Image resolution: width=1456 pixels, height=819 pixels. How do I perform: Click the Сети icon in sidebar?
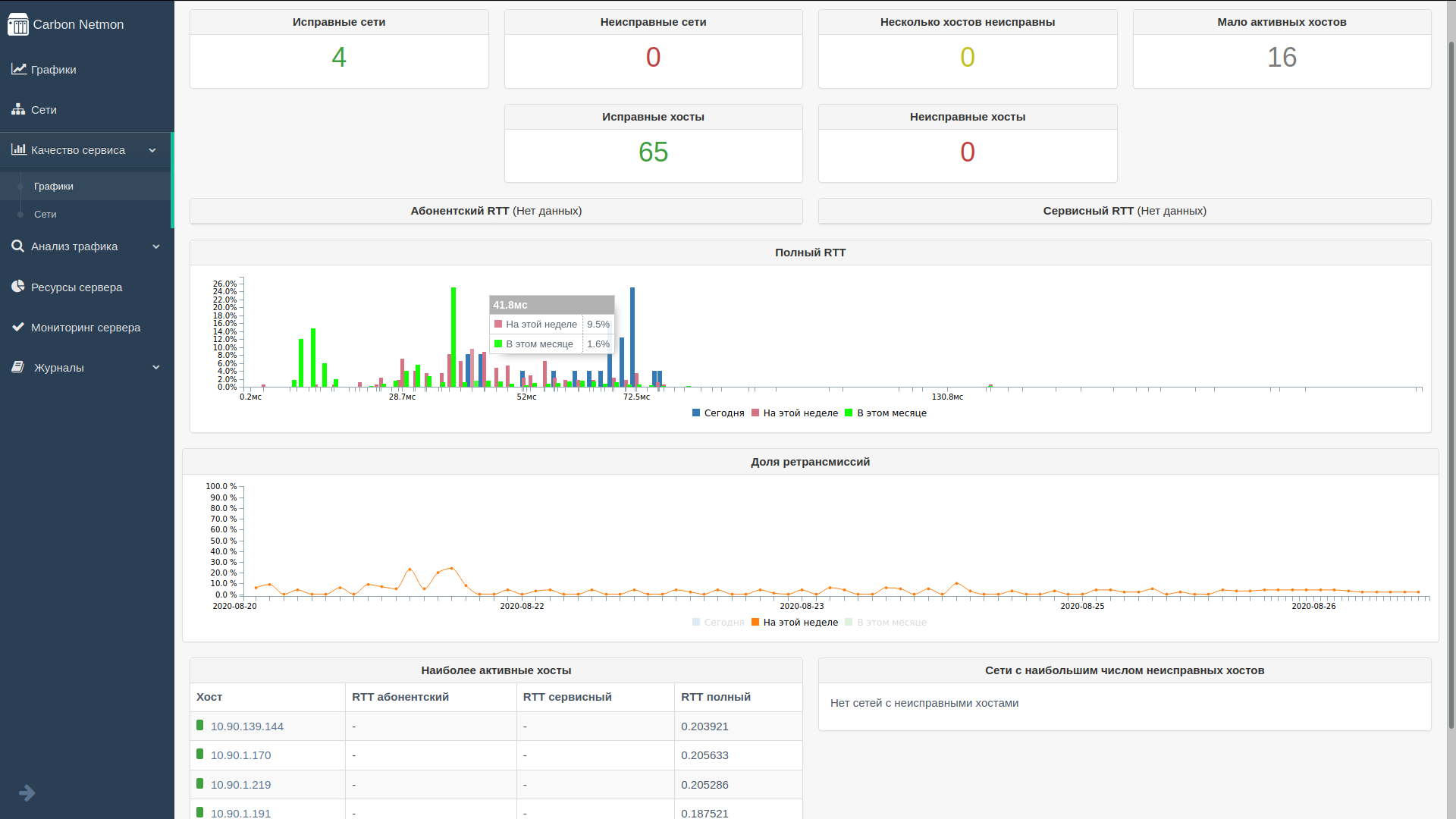click(18, 110)
